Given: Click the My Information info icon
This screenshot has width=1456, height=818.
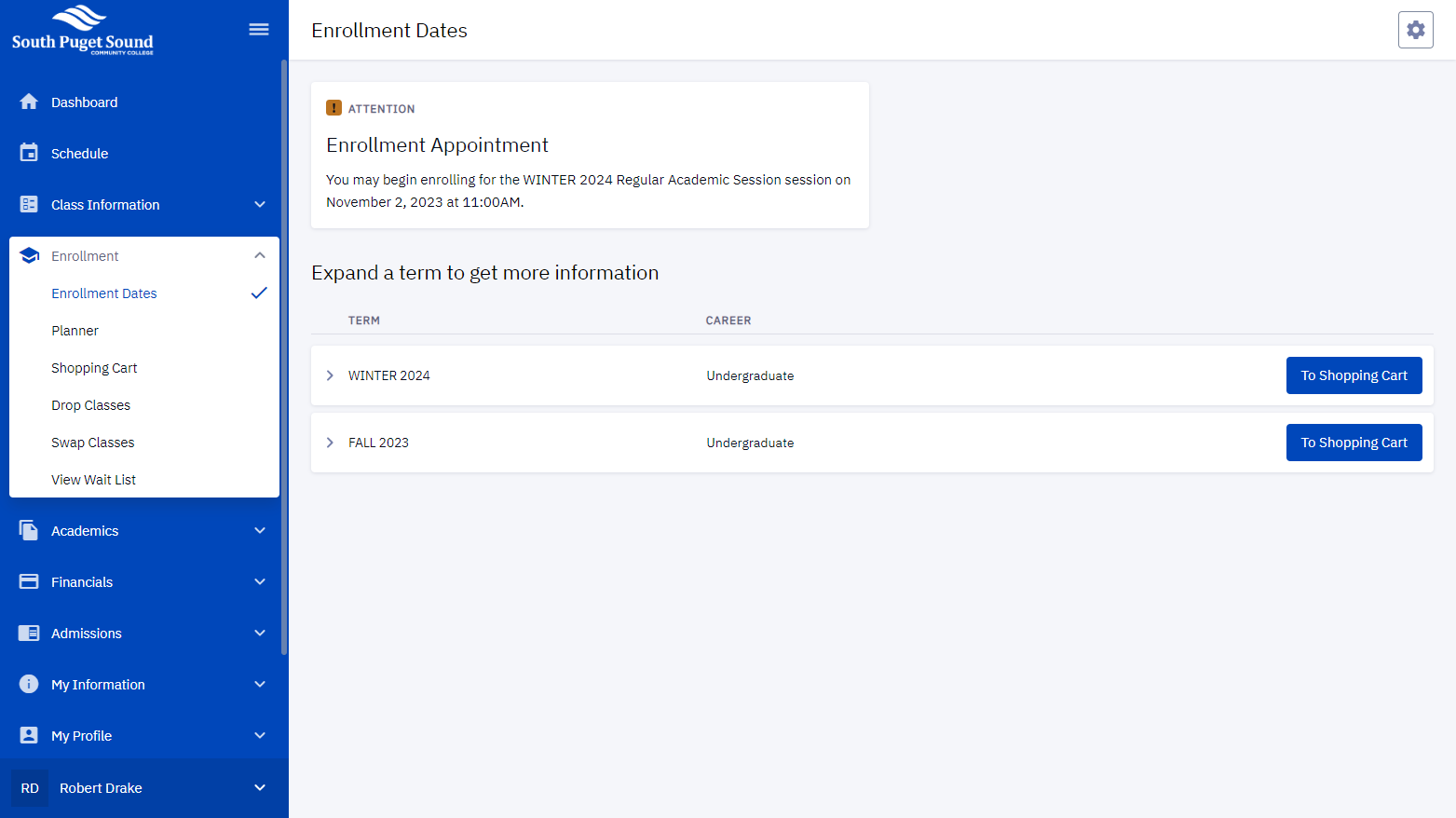Looking at the screenshot, I should pos(29,684).
